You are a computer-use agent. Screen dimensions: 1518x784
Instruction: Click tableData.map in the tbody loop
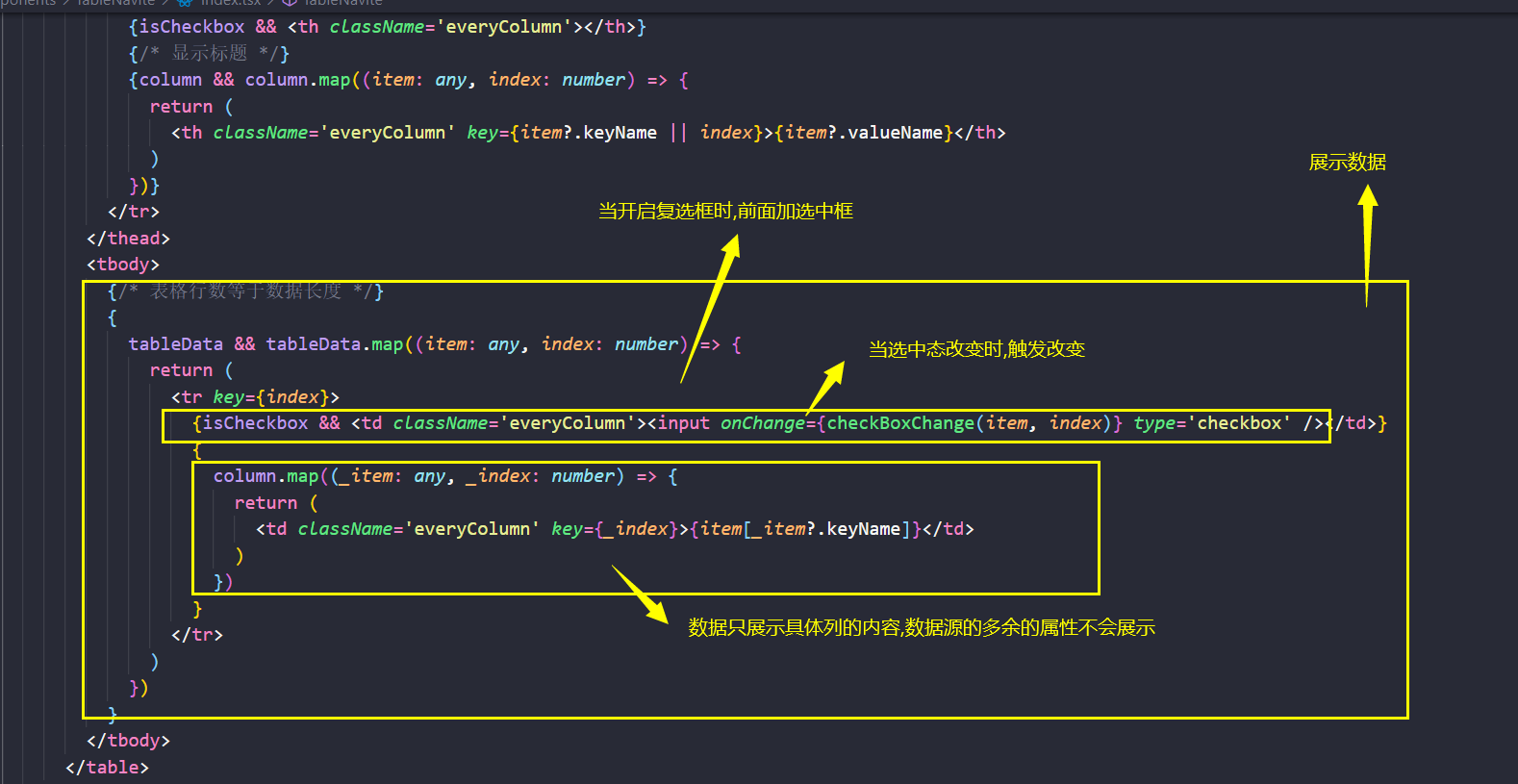[335, 344]
